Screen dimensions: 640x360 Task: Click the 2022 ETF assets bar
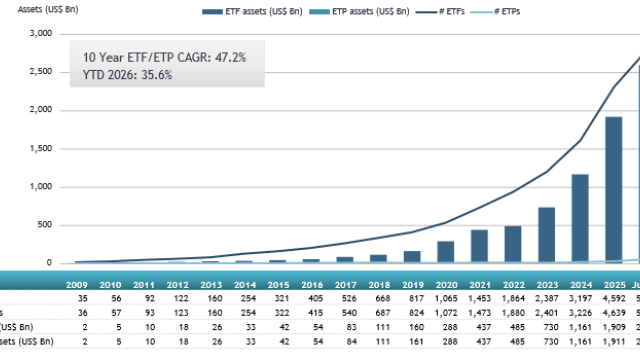(x=513, y=244)
